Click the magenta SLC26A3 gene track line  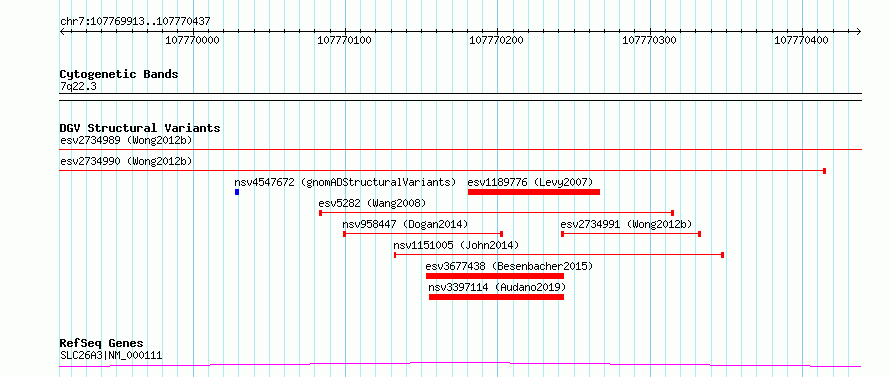click(460, 365)
